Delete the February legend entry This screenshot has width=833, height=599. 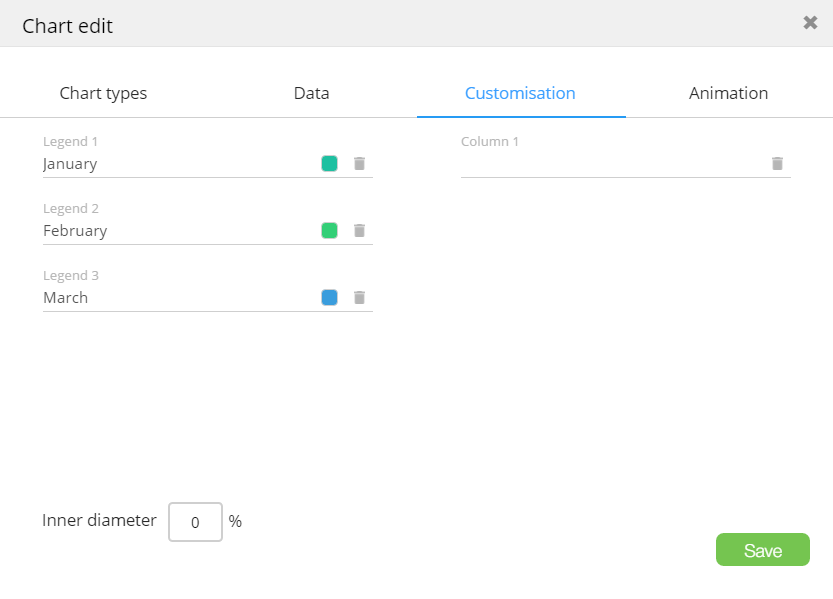[360, 231]
